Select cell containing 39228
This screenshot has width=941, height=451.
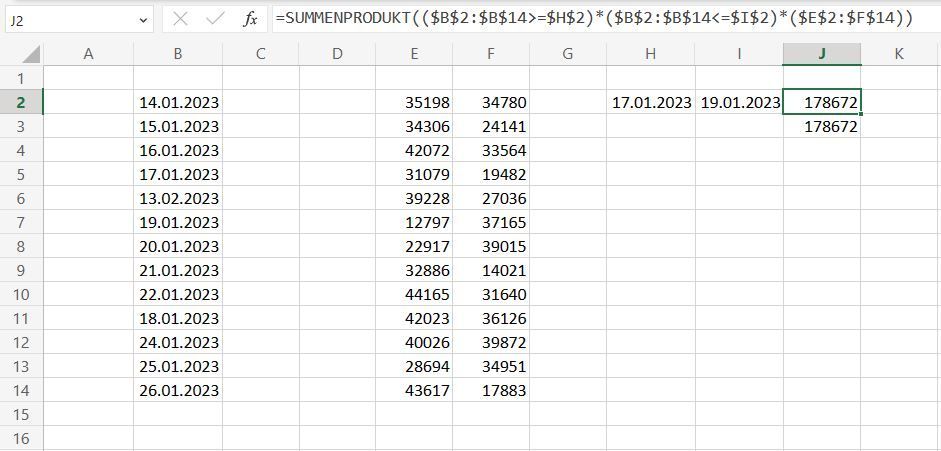(414, 199)
